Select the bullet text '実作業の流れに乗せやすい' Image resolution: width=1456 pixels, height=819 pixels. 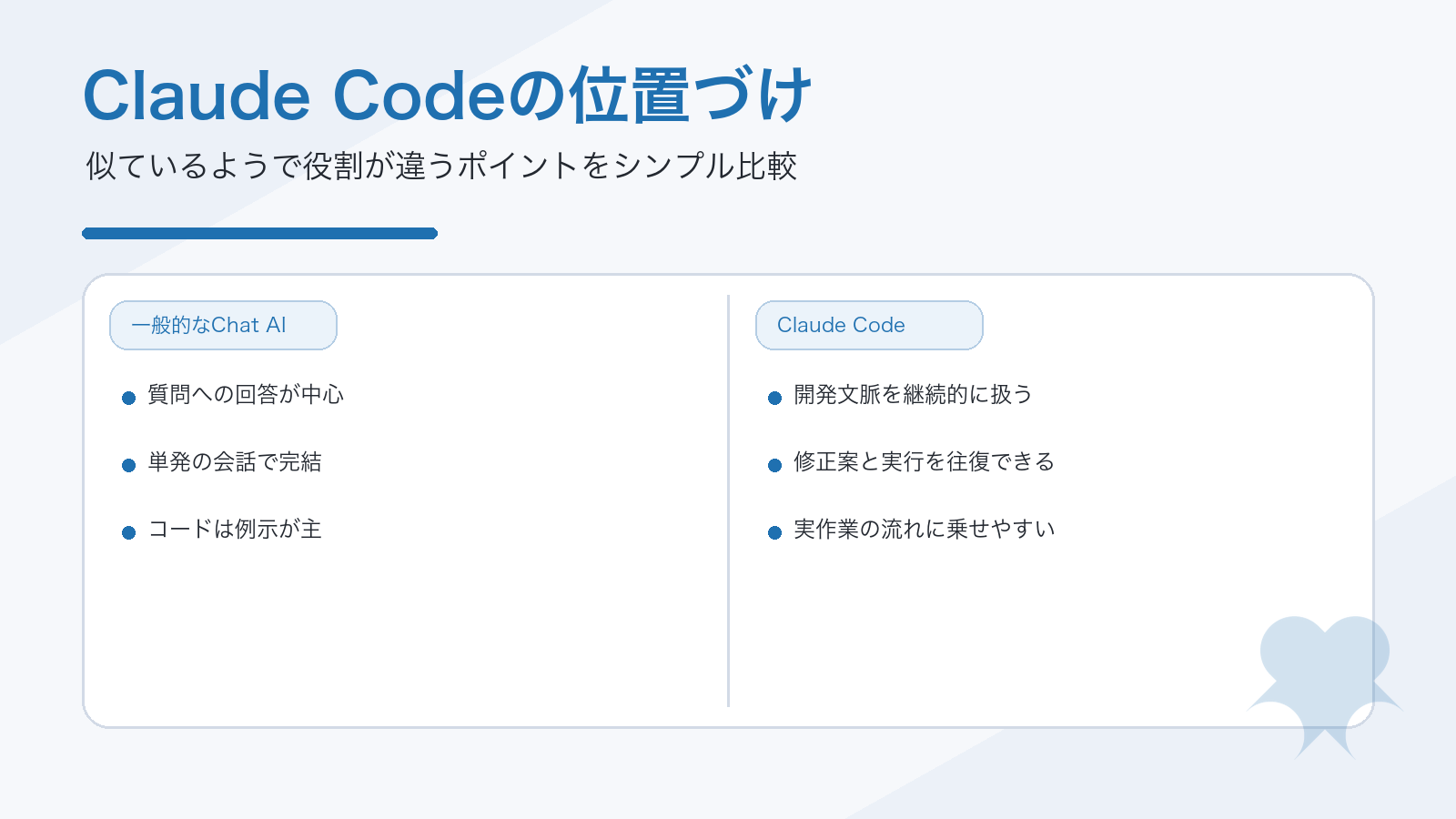tap(924, 529)
